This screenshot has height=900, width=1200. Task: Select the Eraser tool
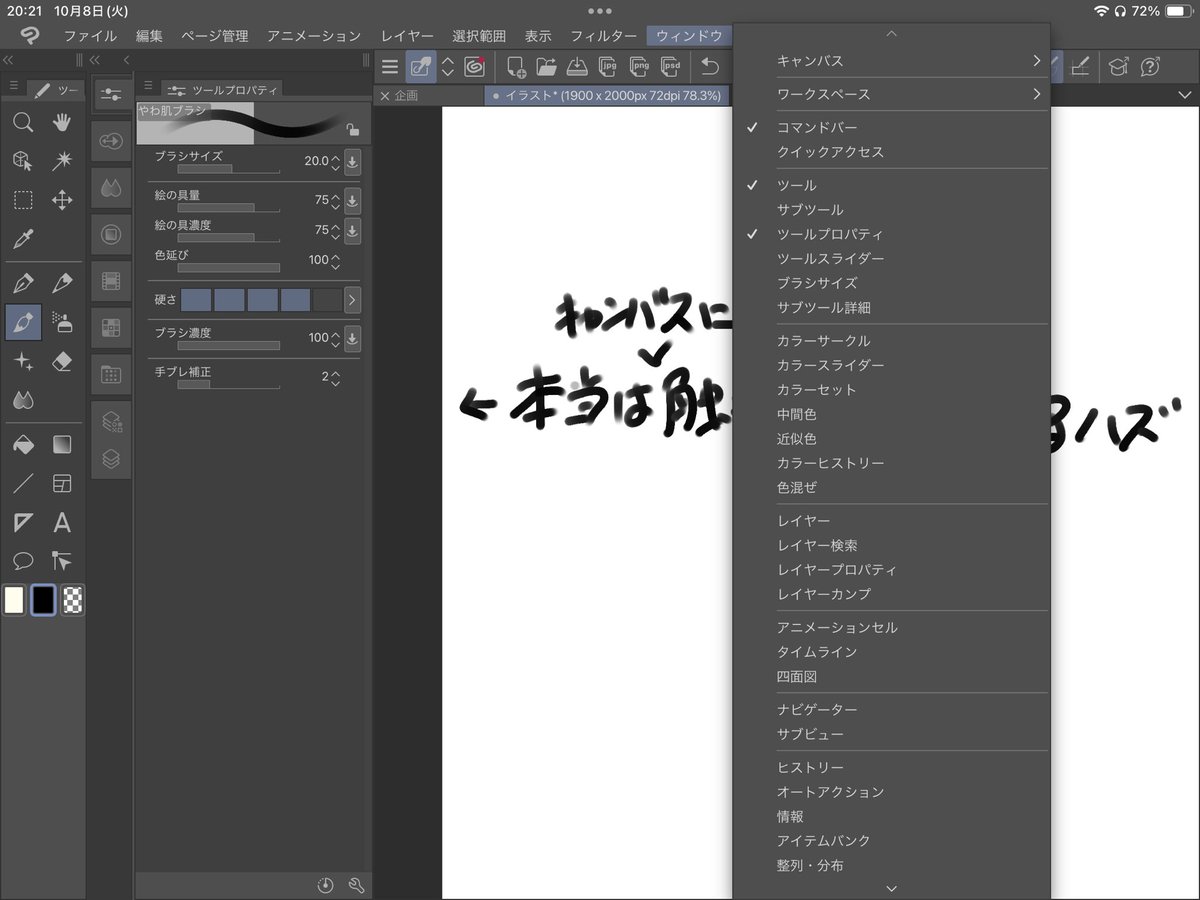62,362
